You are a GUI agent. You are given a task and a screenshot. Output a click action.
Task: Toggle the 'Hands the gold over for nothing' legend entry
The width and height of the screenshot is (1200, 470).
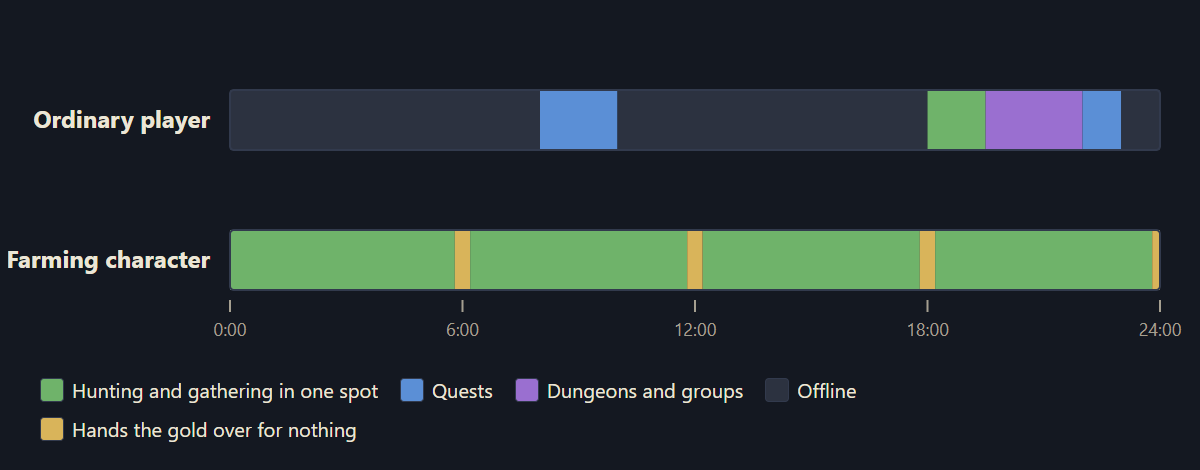[x=198, y=430]
